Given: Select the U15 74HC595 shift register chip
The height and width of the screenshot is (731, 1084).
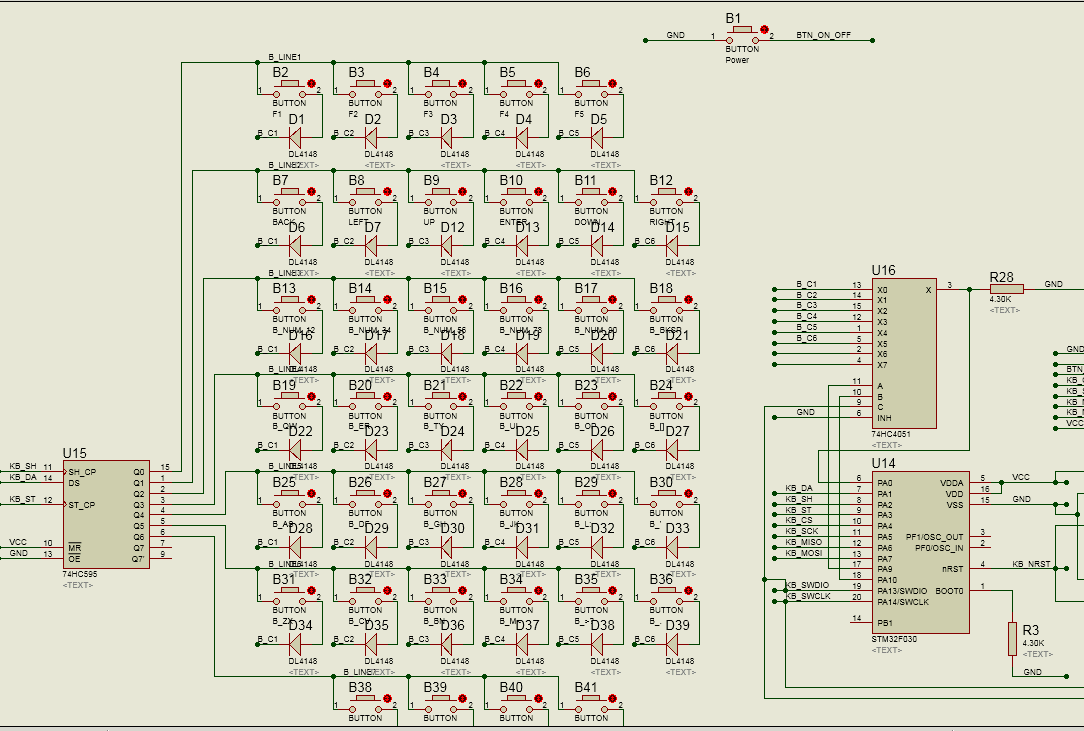Looking at the screenshot, I should [x=106, y=514].
